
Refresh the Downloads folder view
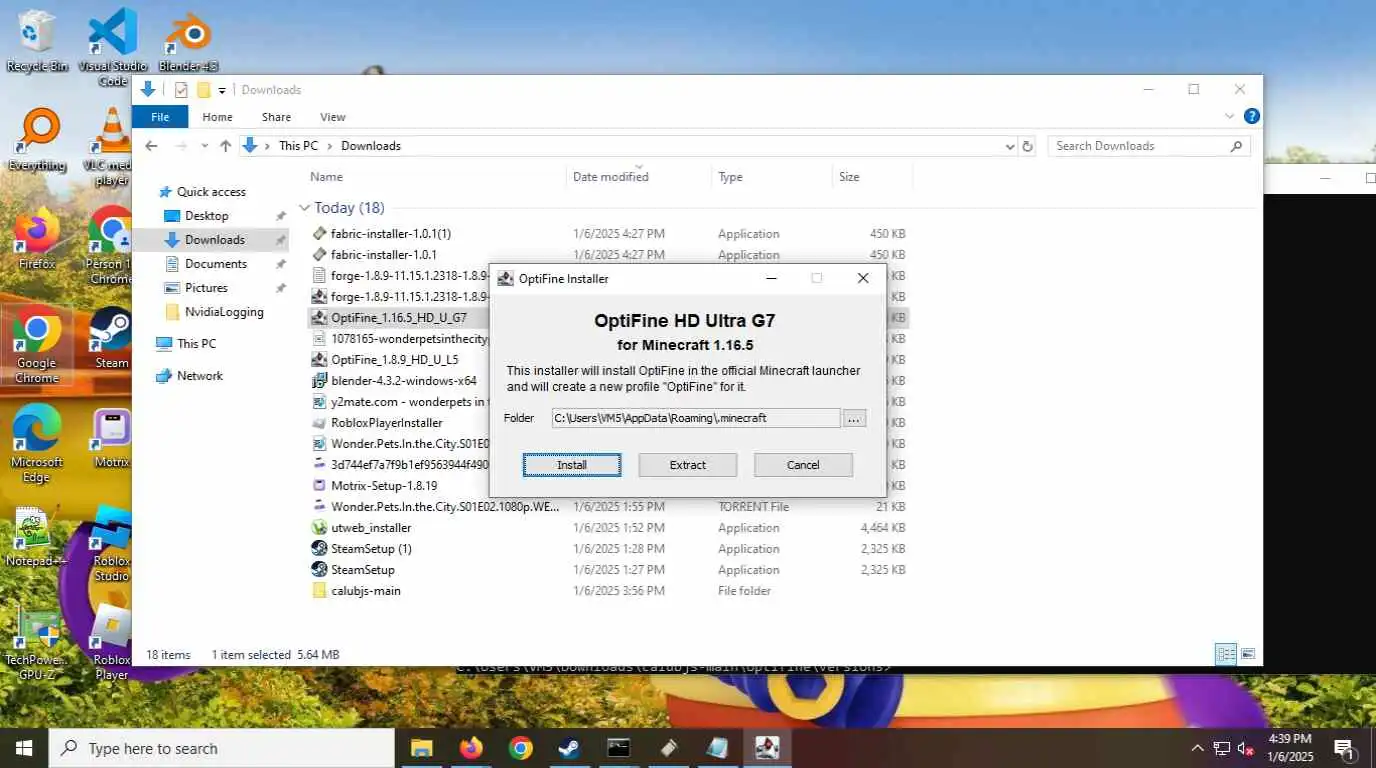pyautogui.click(x=1027, y=146)
